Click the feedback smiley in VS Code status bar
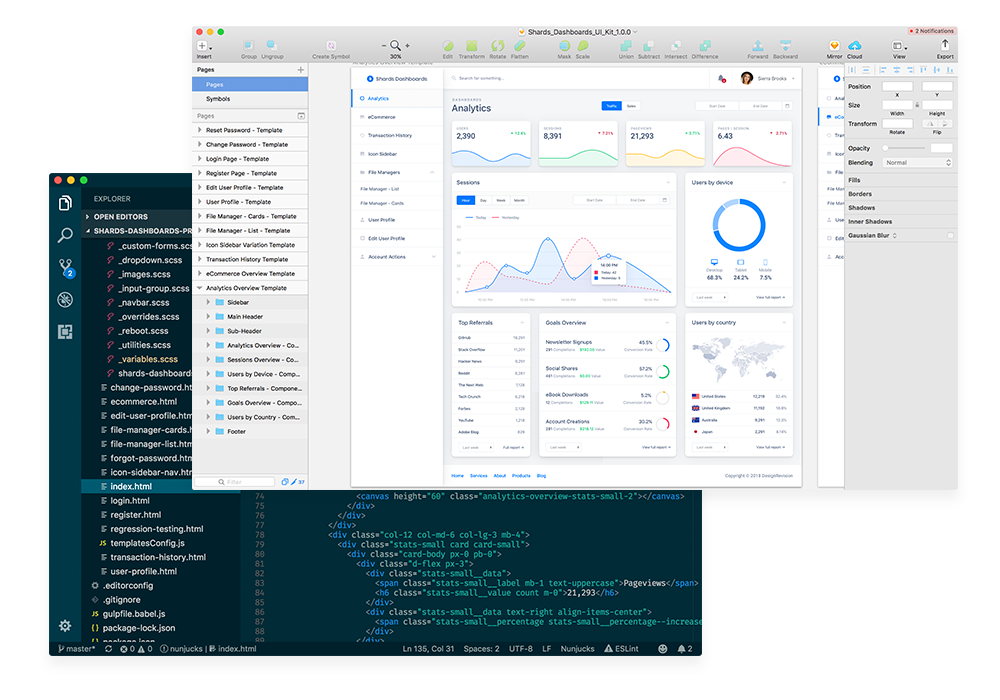1000x700 pixels. click(x=663, y=649)
